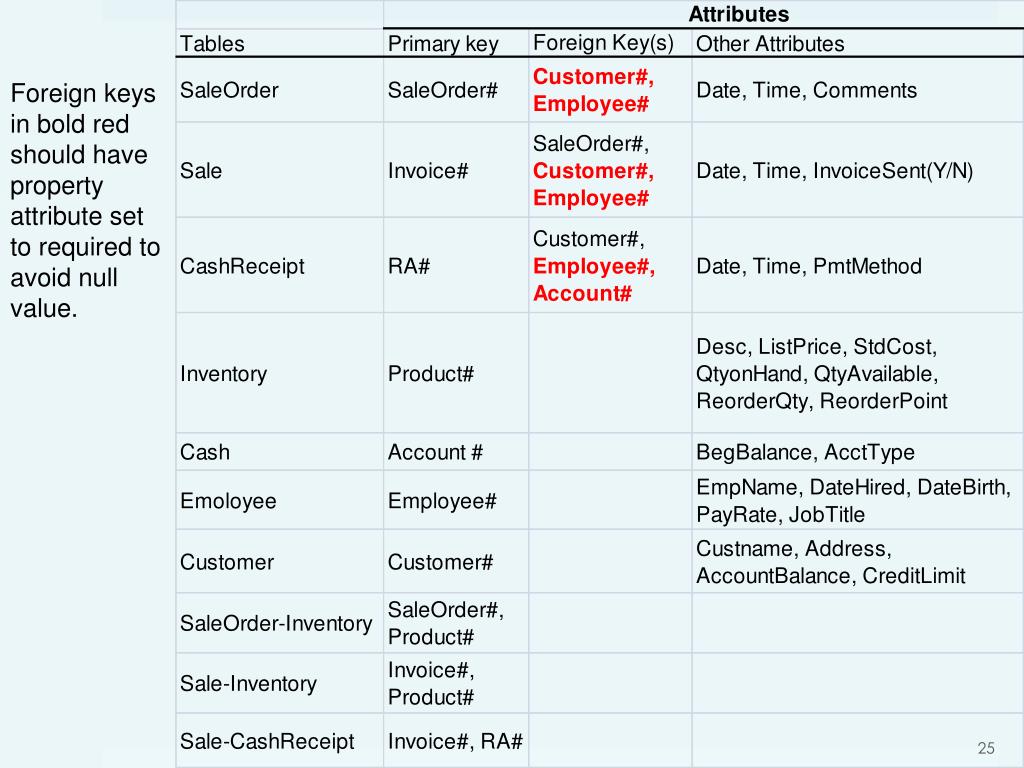Click the Custname, Address attributes cell
The height and width of the screenshot is (768, 1024).
(x=830, y=562)
